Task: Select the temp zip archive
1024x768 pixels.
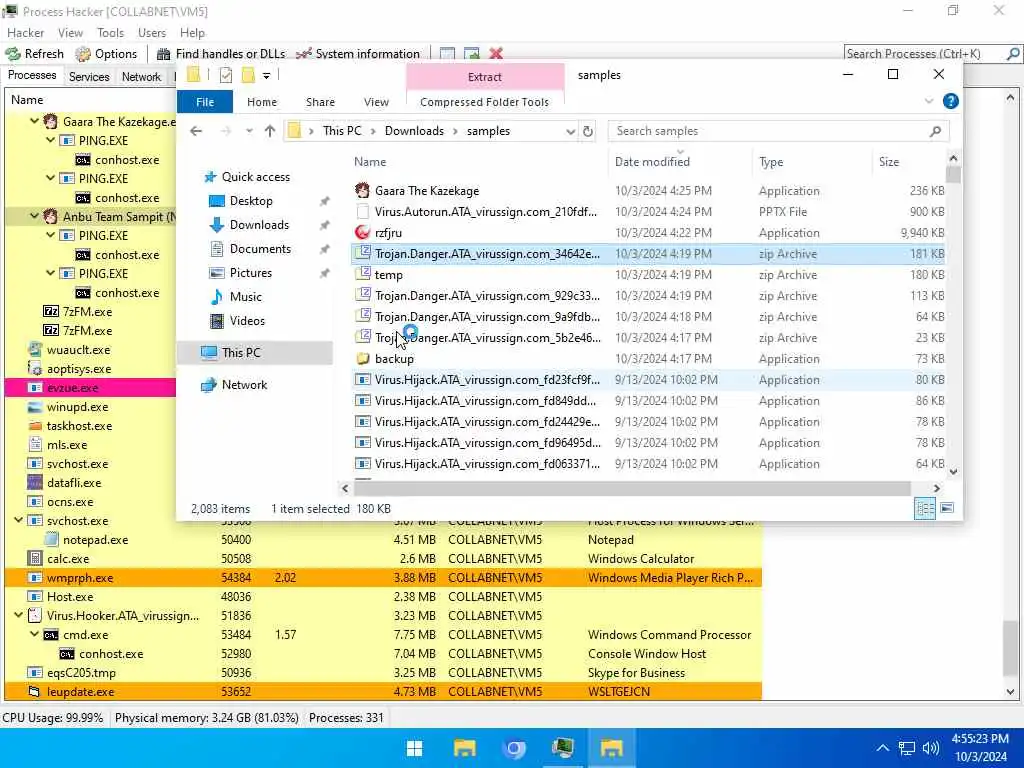Action: (648, 275)
